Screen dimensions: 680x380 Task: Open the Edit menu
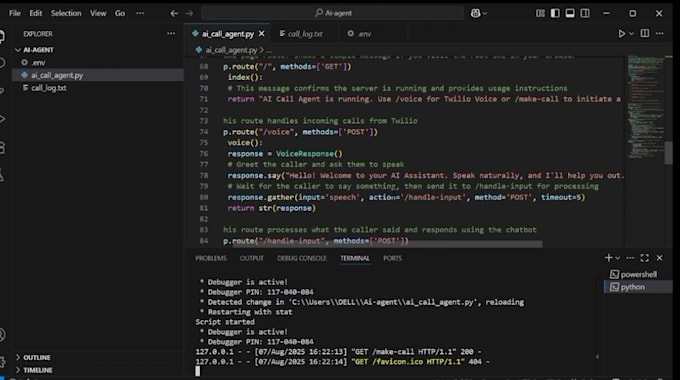36,13
